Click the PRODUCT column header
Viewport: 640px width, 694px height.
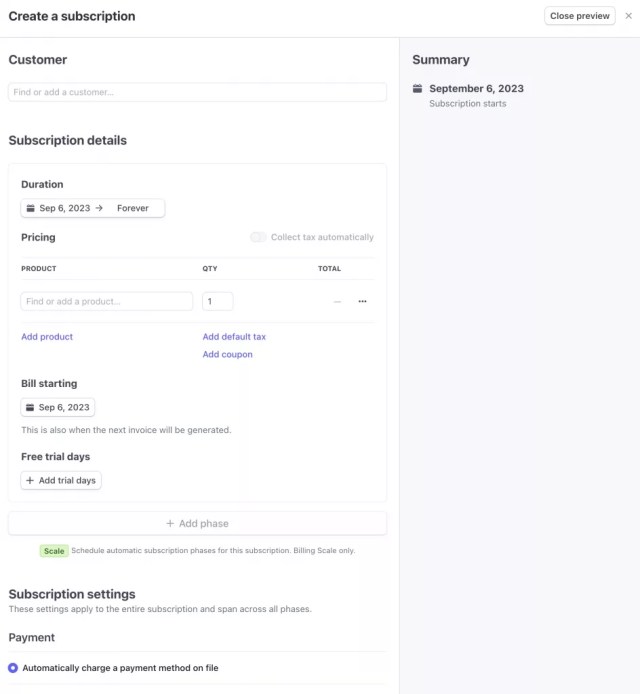tap(39, 269)
